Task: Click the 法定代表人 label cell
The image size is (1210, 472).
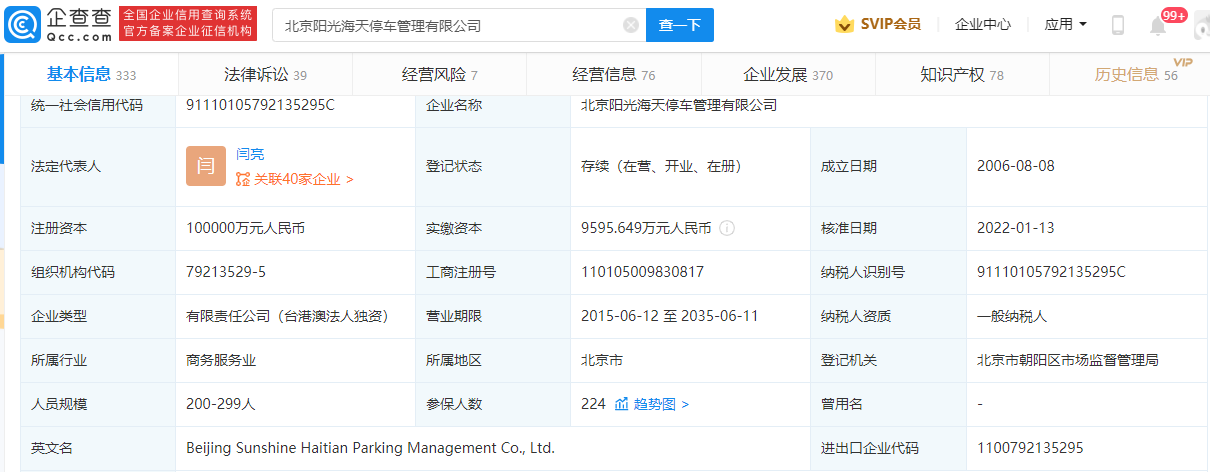Action: 98,166
